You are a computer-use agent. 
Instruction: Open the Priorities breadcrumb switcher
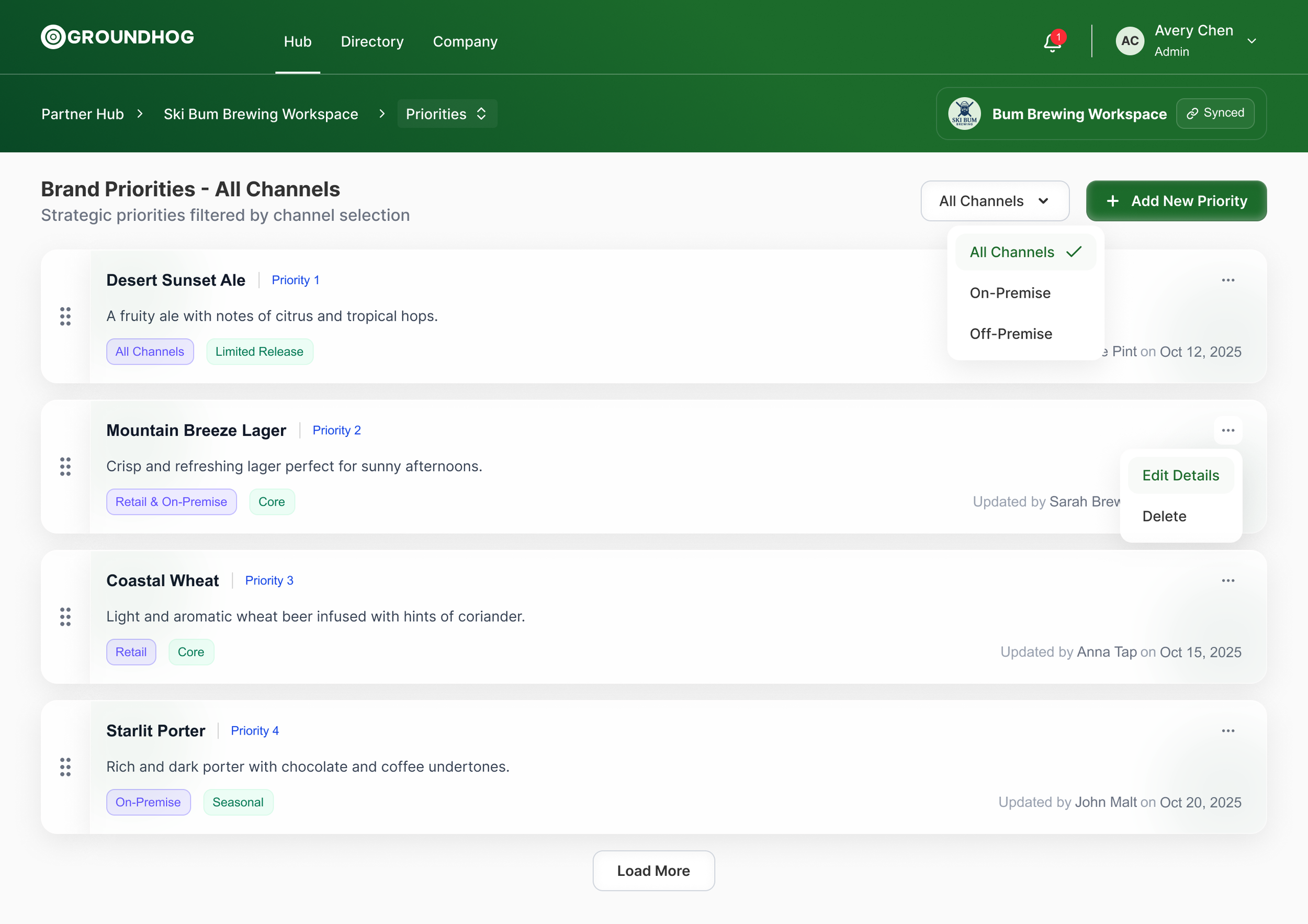click(x=447, y=114)
